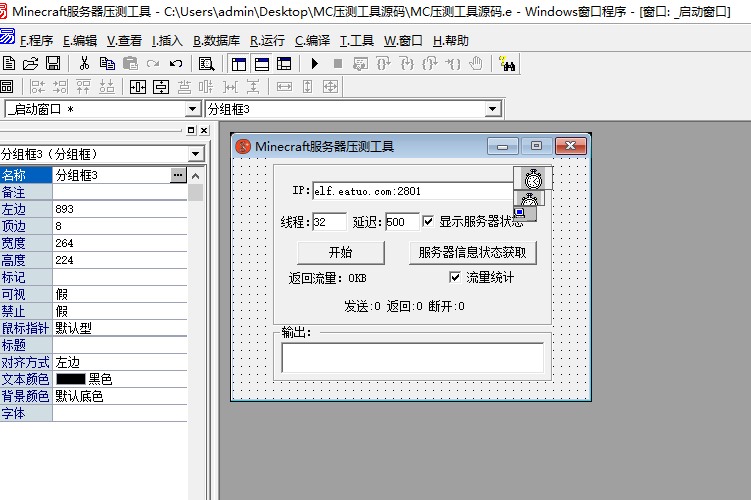Toggle the left work panel layout button

(239, 63)
